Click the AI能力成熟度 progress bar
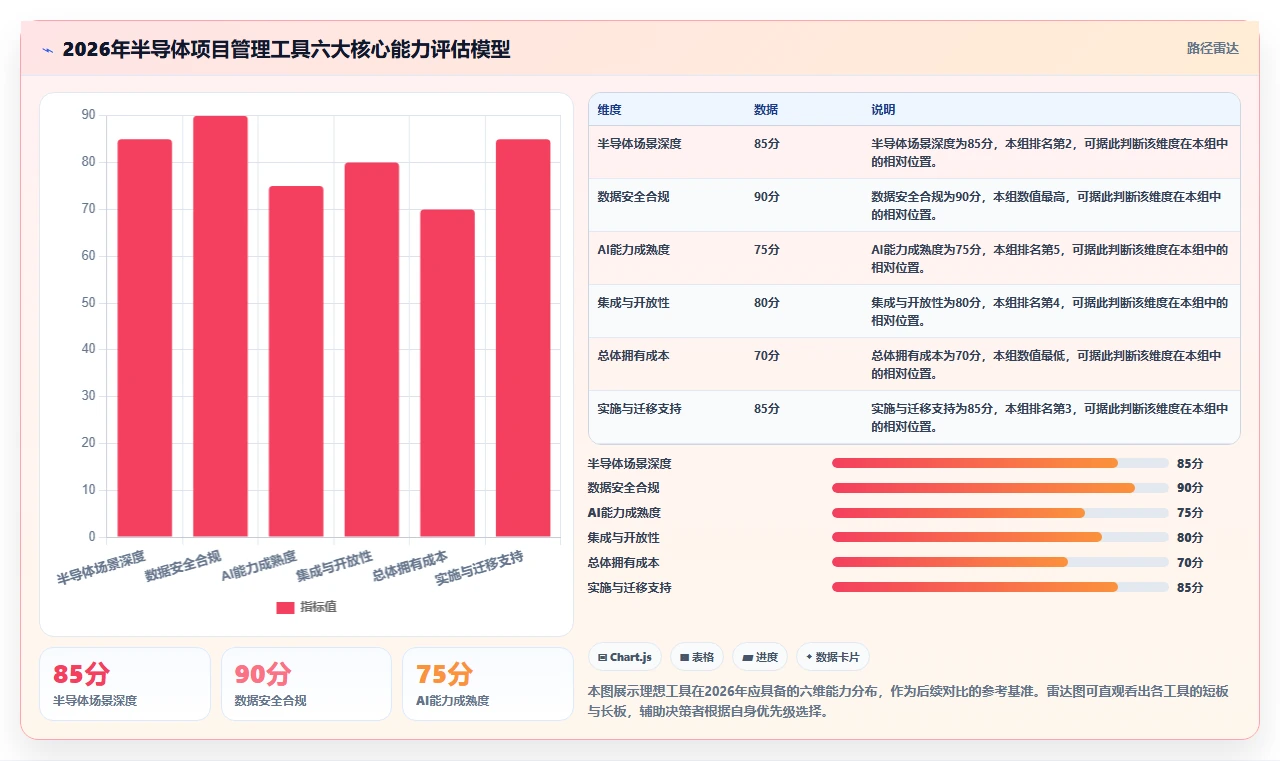 [1000, 513]
